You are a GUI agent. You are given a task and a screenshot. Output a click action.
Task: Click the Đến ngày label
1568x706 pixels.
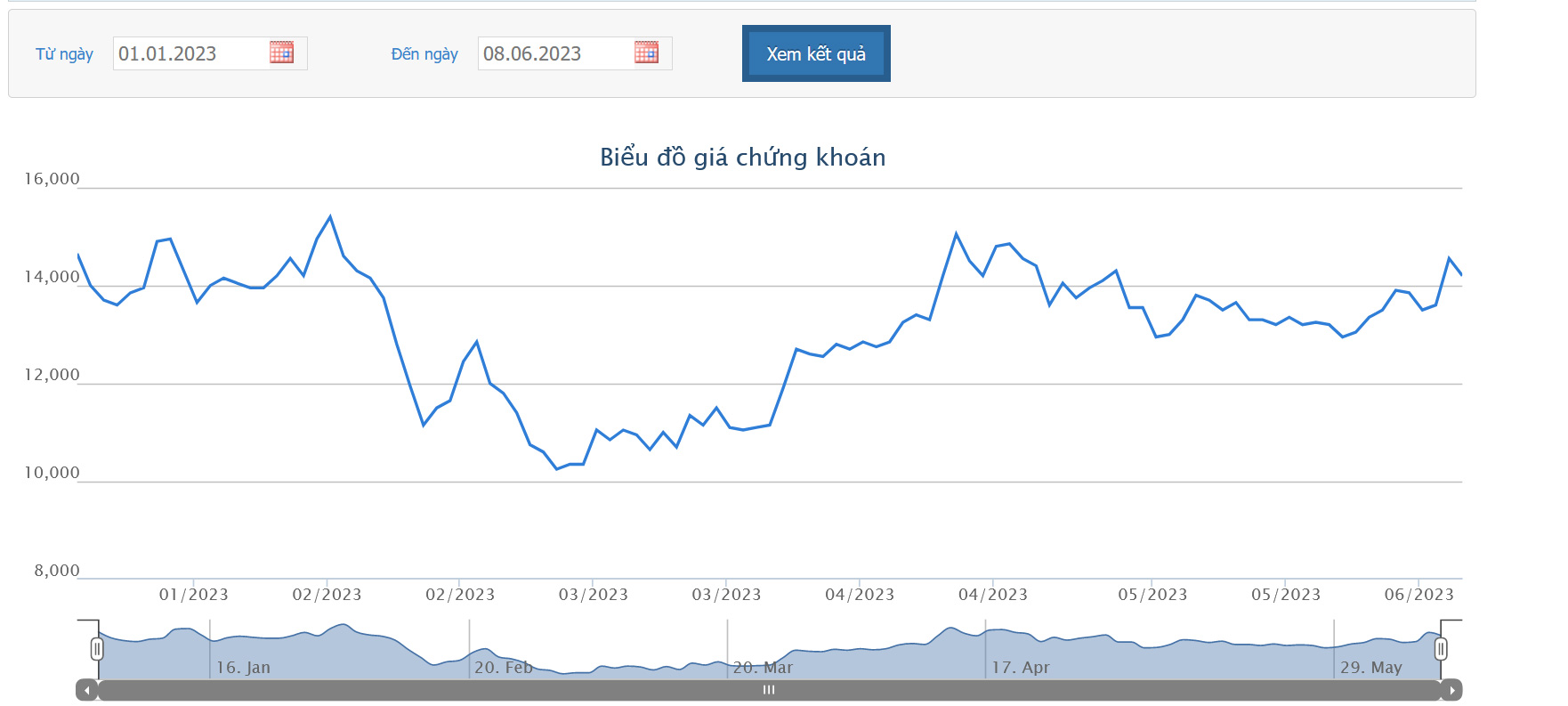coord(424,54)
